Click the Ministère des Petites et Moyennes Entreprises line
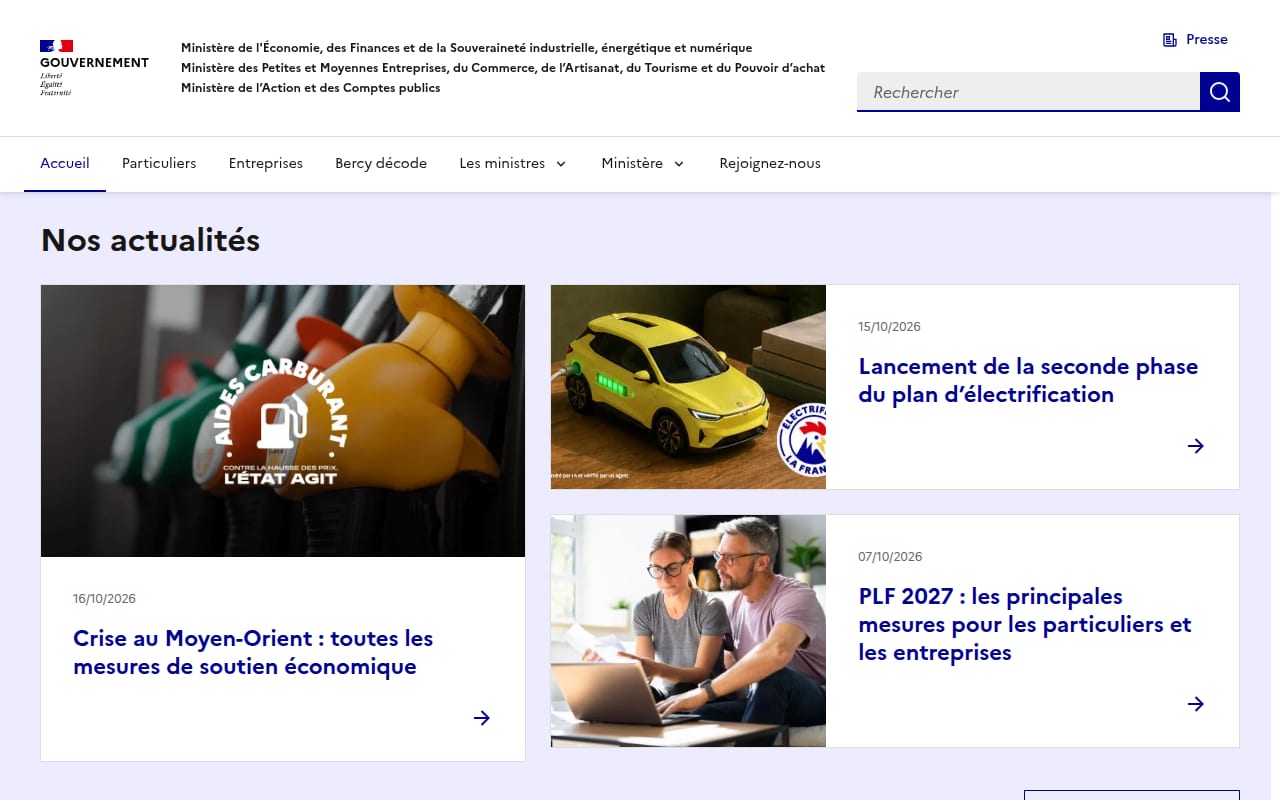This screenshot has height=800, width=1280. pyautogui.click(x=503, y=68)
